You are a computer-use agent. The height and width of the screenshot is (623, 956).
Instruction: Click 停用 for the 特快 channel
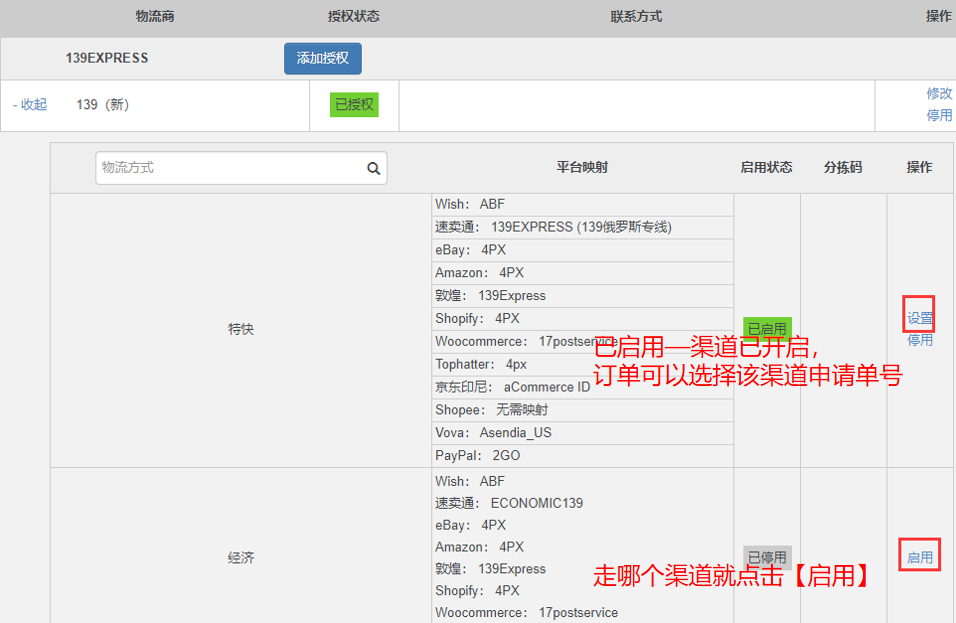point(919,340)
